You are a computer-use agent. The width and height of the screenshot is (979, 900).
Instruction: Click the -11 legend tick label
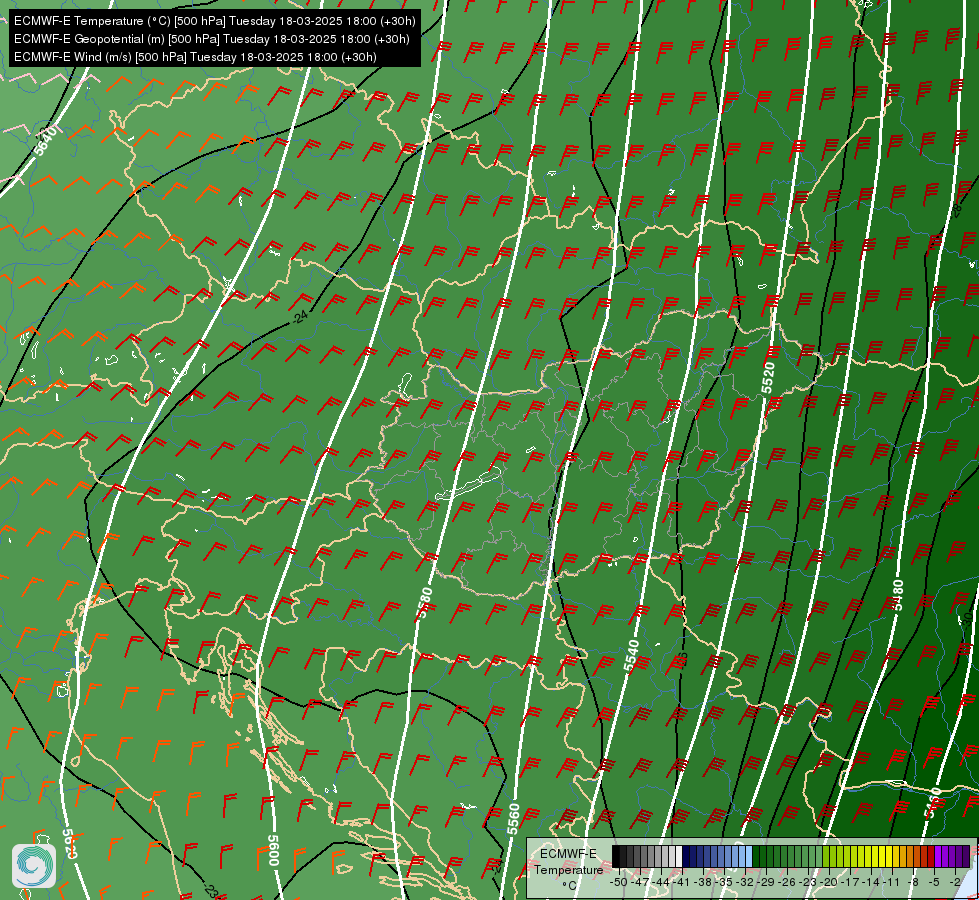click(x=891, y=882)
